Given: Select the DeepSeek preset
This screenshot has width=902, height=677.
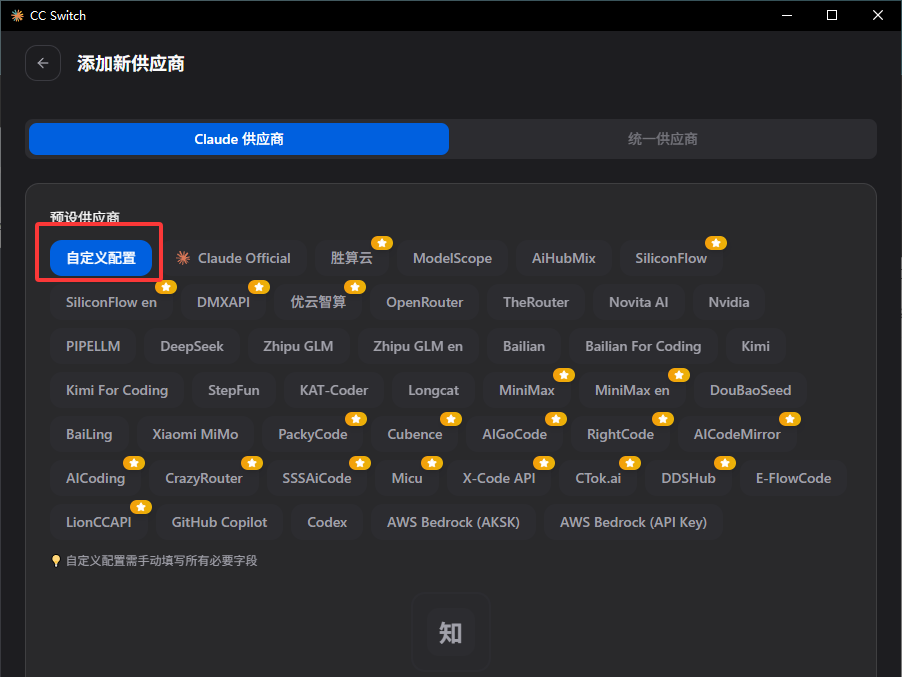Looking at the screenshot, I should coord(192,346).
